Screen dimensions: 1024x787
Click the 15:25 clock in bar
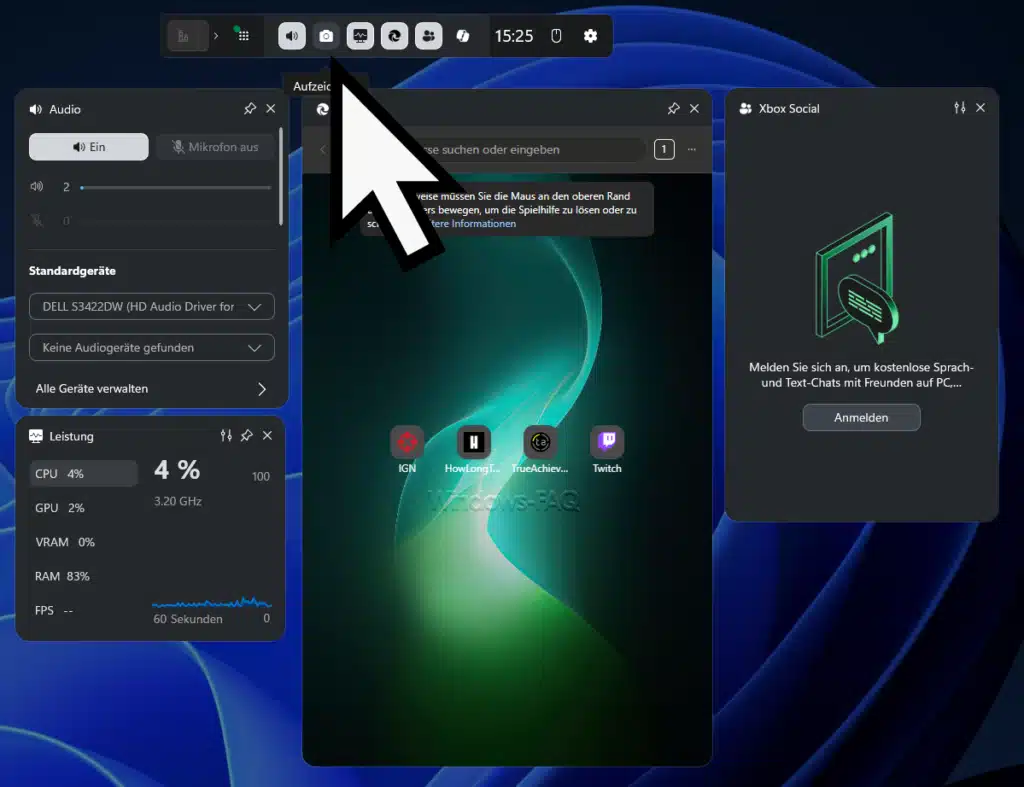(x=514, y=36)
